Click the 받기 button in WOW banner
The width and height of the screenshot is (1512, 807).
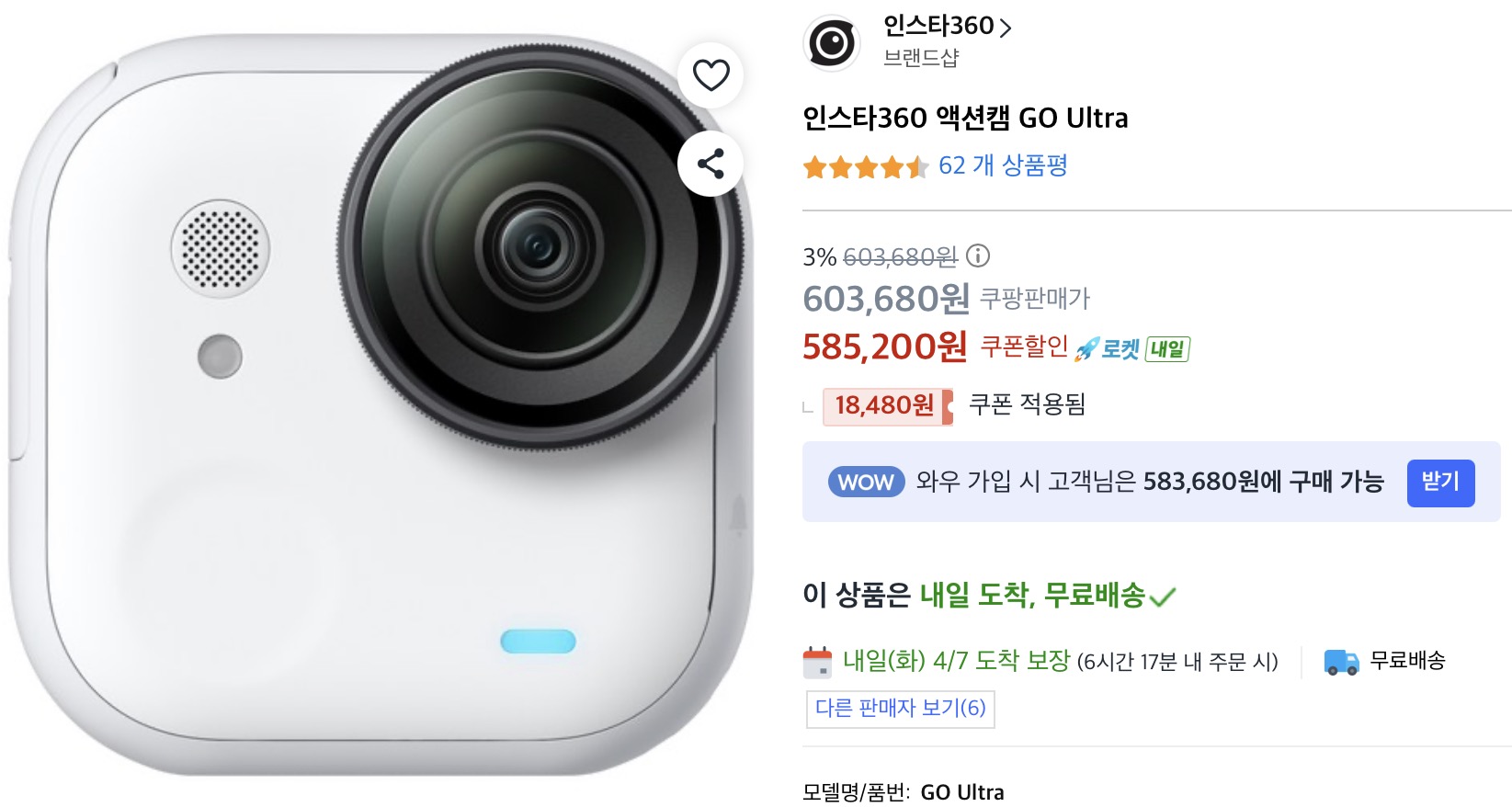pyautogui.click(x=1440, y=483)
